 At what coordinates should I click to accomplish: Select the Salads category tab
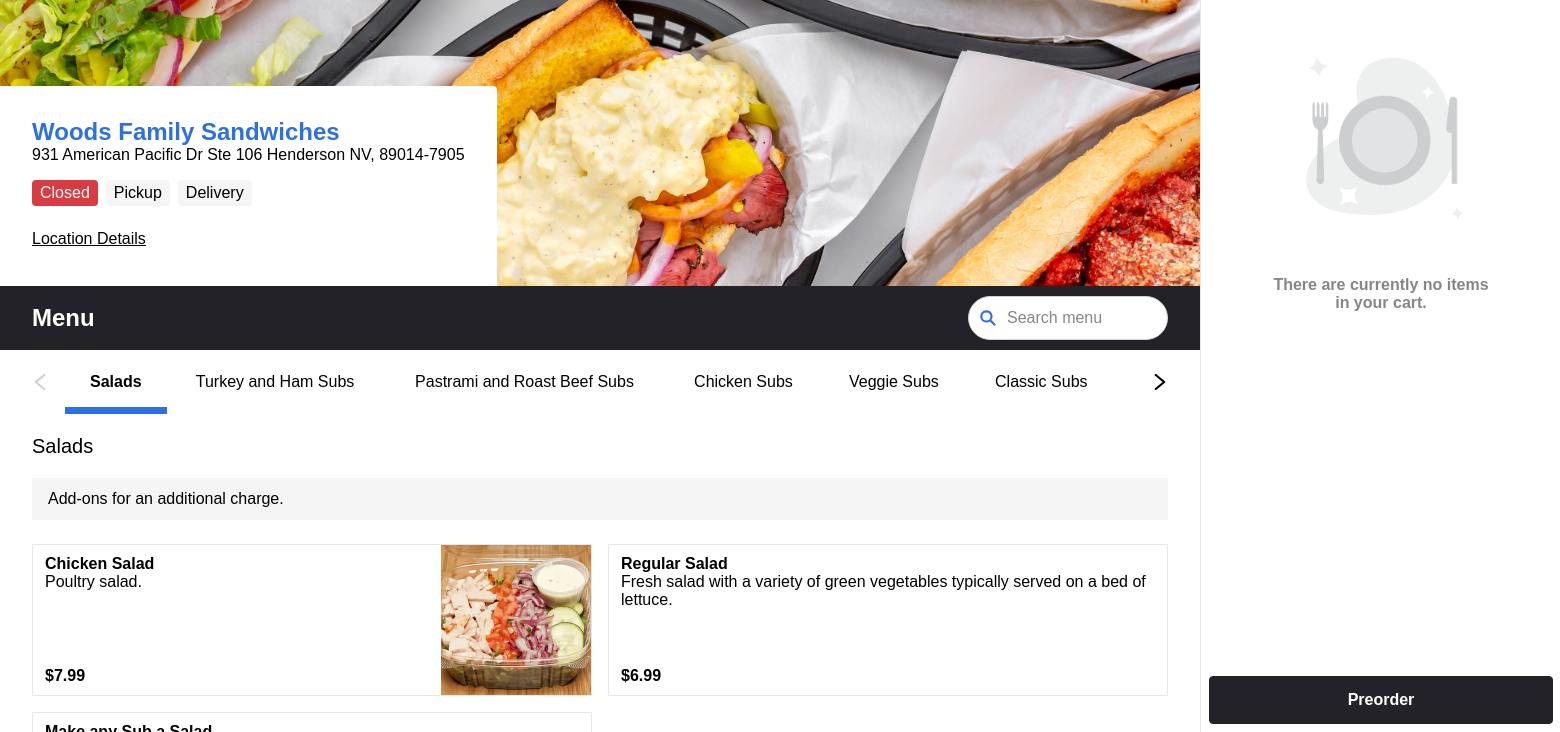click(x=116, y=382)
